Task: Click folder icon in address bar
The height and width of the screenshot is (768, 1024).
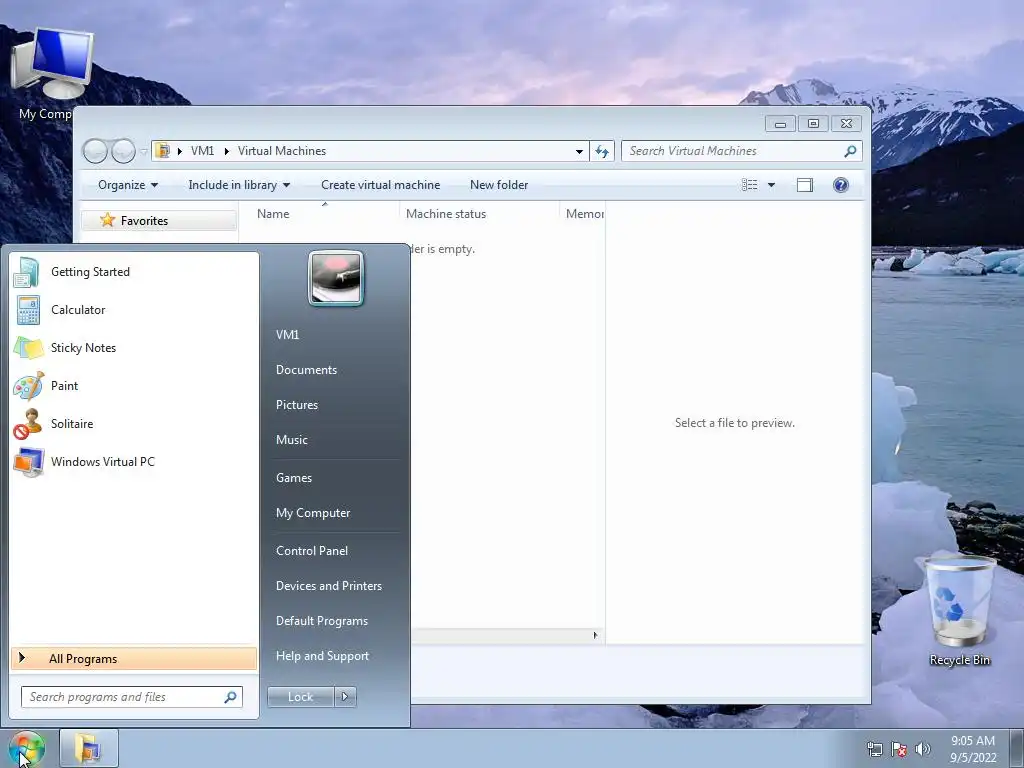Action: click(163, 151)
